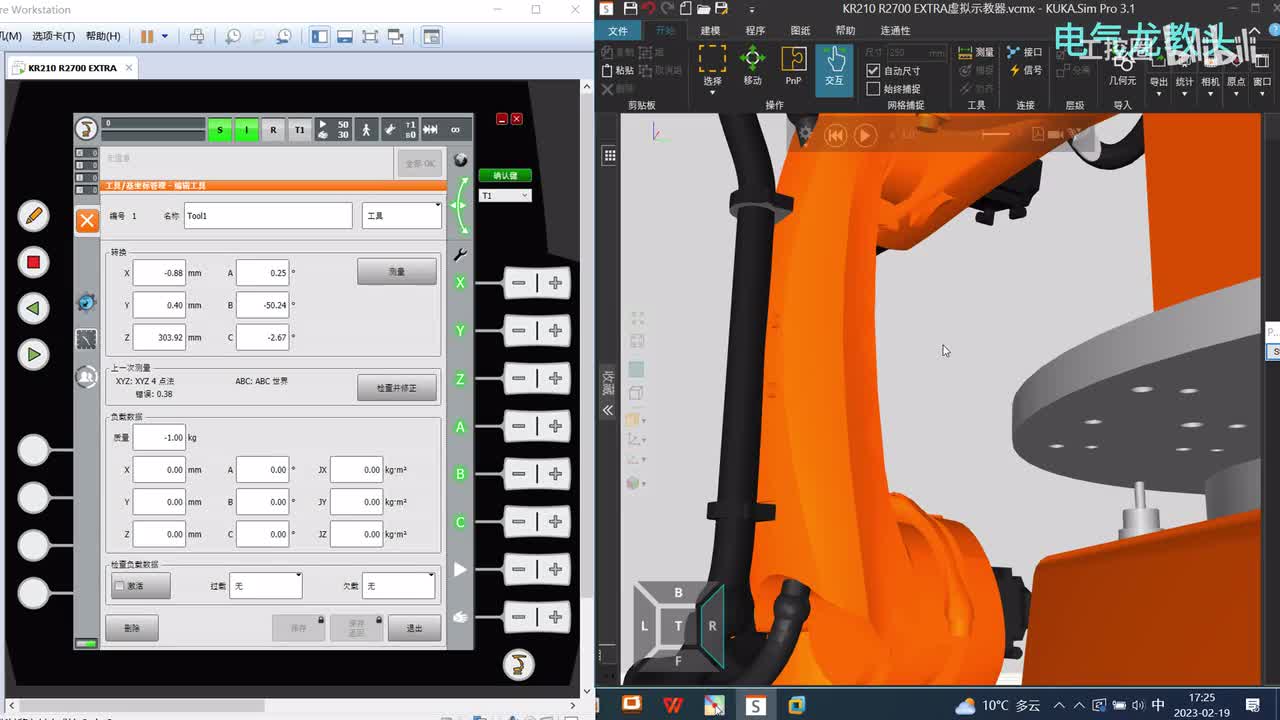The height and width of the screenshot is (720, 1280).
Task: Open the VMware snapshot manager clock-with-wrench icon
Action: (285, 36)
